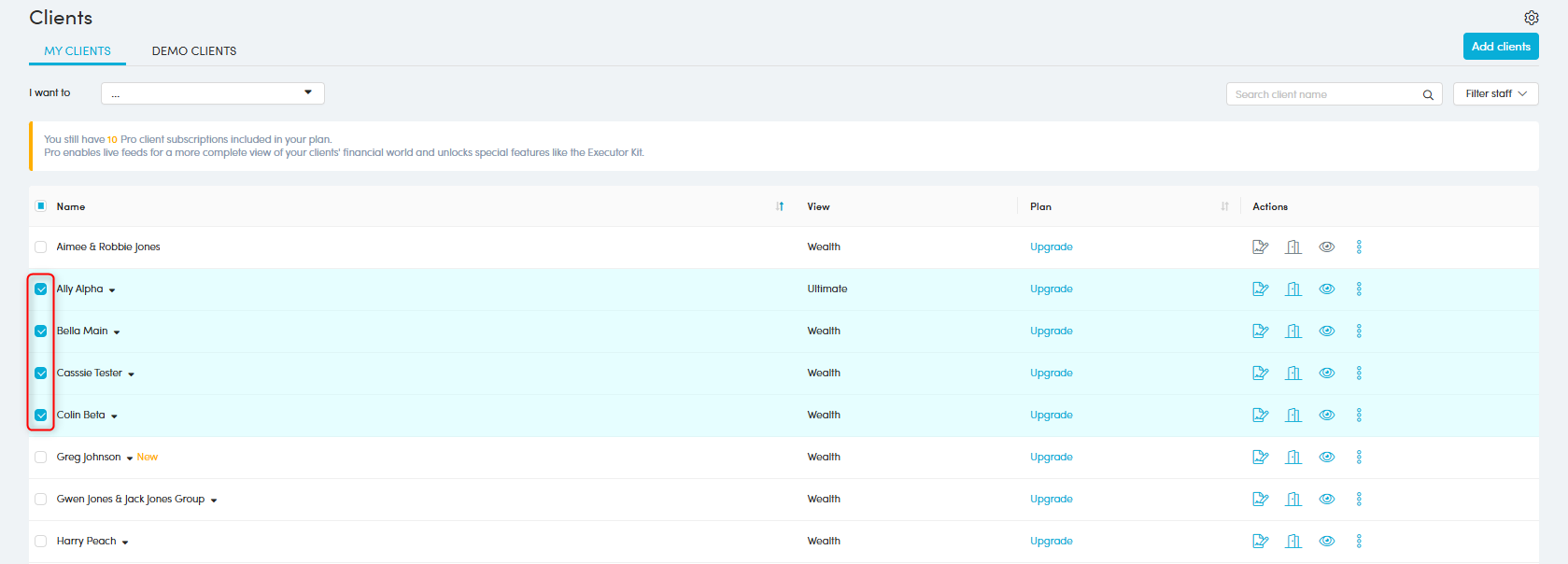This screenshot has width=1568, height=564.
Task: Open the settings gear icon
Action: (x=1531, y=18)
